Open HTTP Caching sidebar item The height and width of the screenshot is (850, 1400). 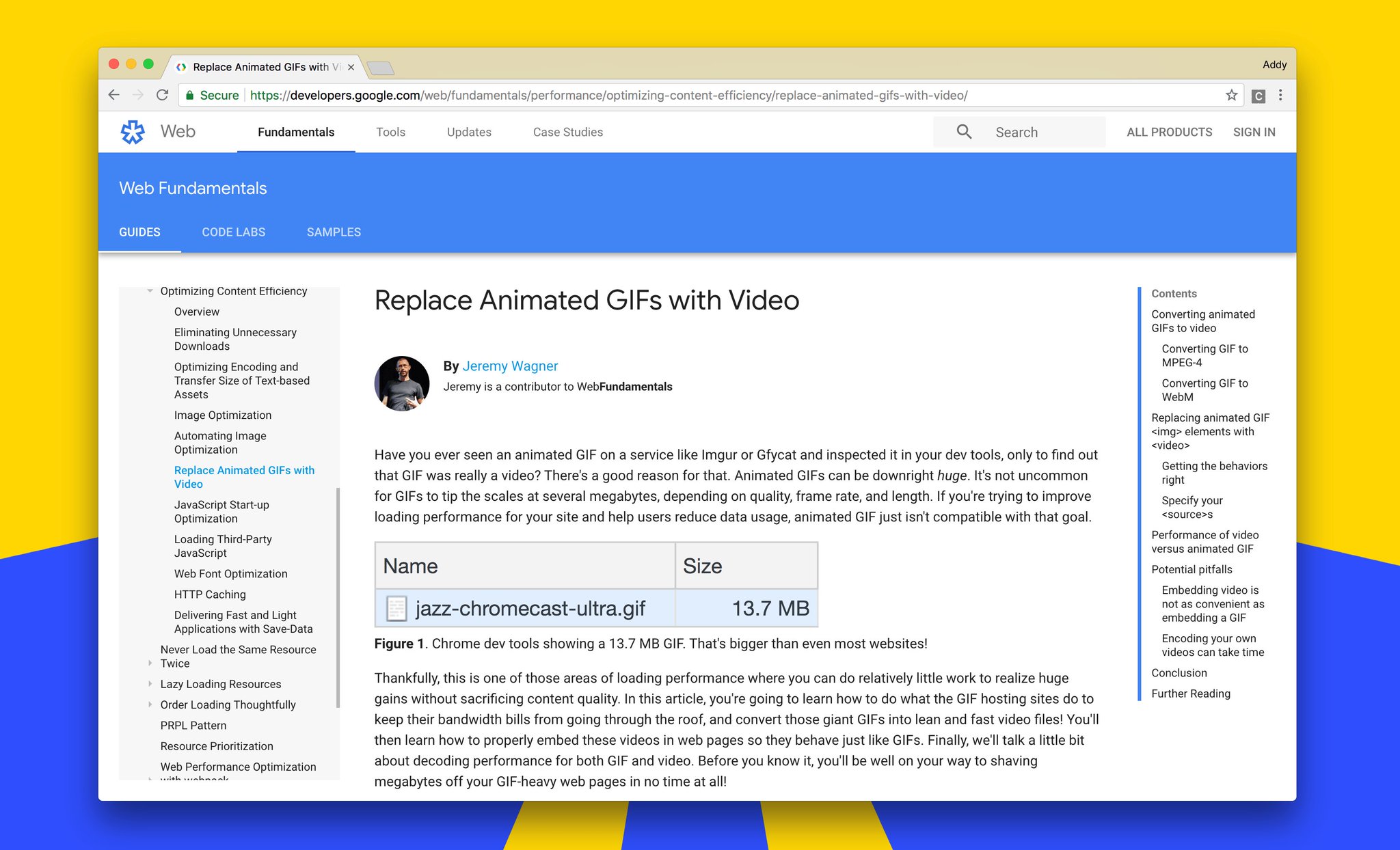(210, 594)
